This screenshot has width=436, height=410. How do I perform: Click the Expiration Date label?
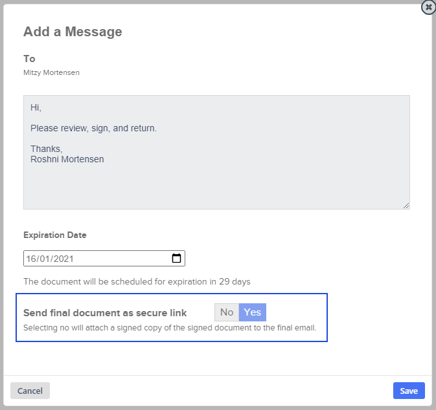point(55,235)
